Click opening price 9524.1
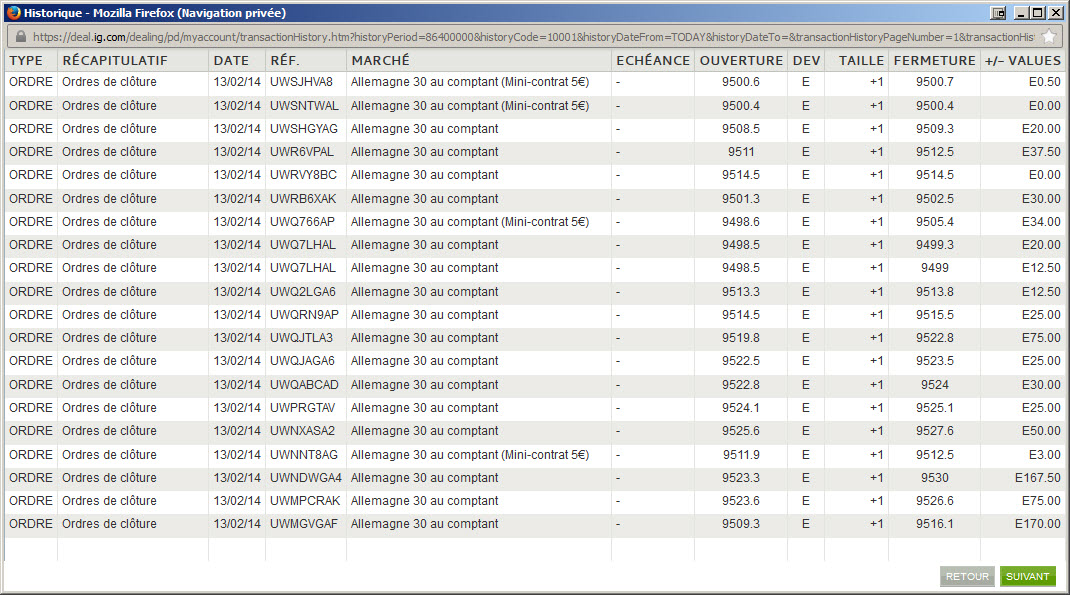Screen dimensions: 1070x595 pos(740,408)
